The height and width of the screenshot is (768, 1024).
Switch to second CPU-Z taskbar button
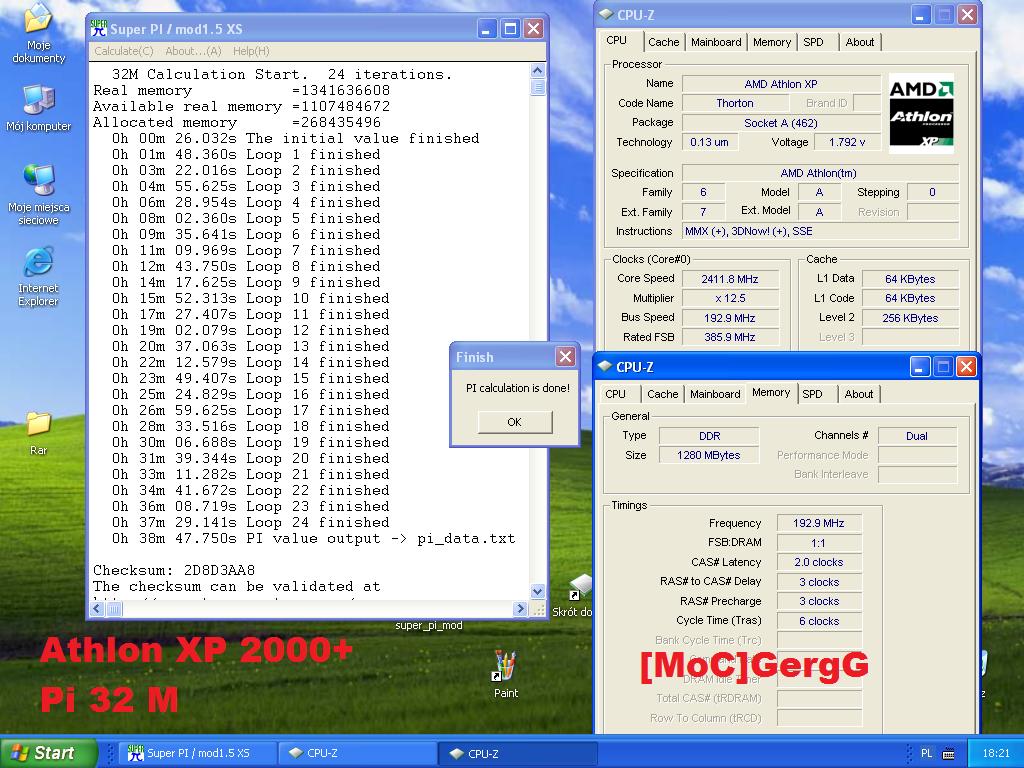pyautogui.click(x=517, y=753)
